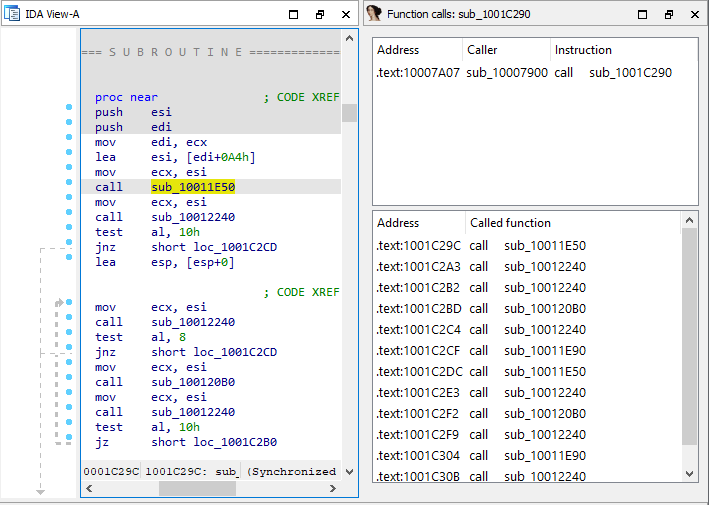
Task: Click scroll-down arrow in called functions list
Action: click(x=689, y=475)
